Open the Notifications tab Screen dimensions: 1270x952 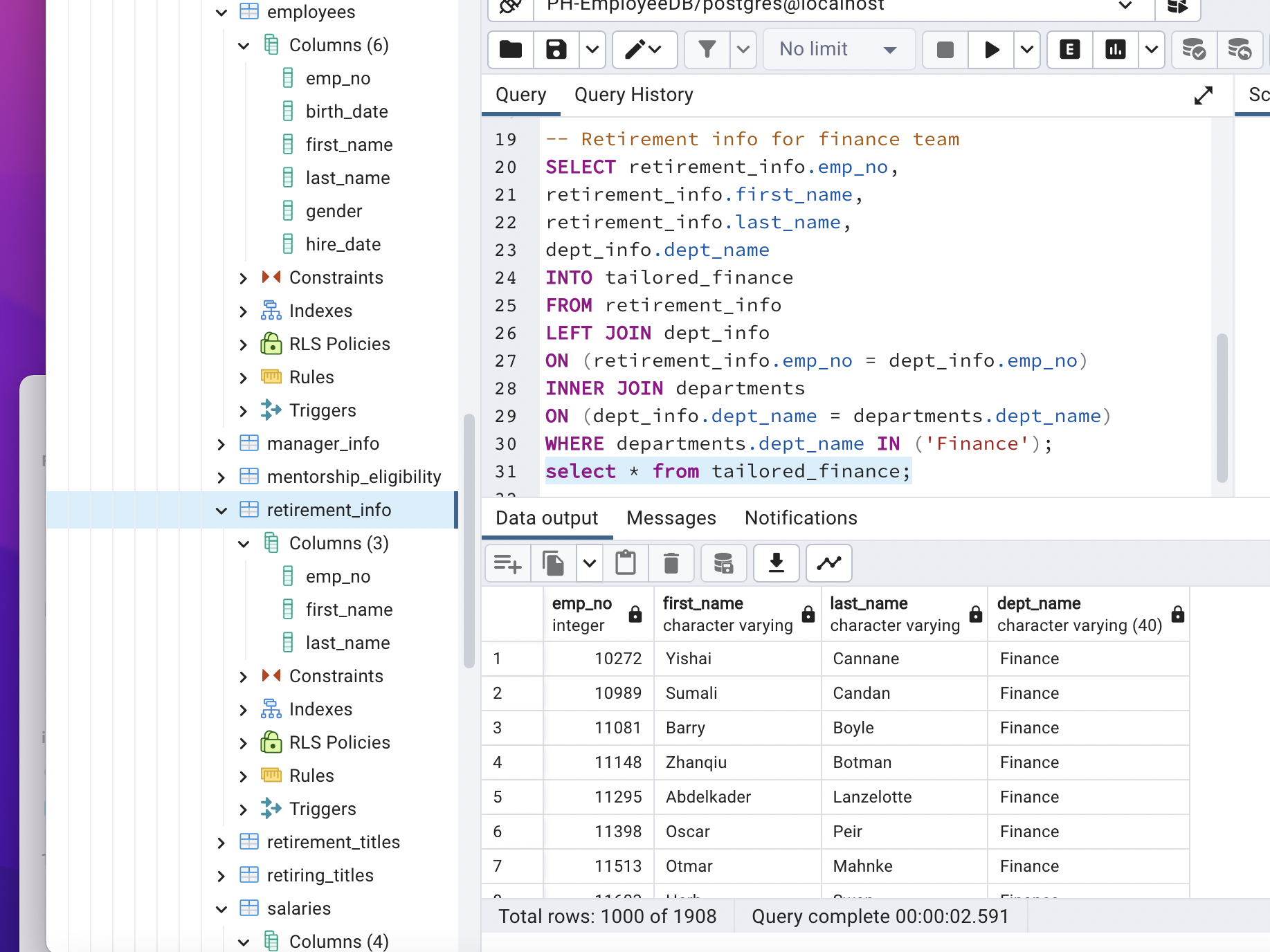click(800, 518)
